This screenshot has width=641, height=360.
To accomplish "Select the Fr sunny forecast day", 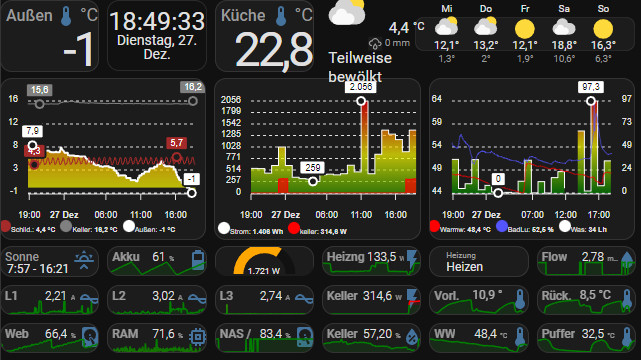I will pos(525,34).
